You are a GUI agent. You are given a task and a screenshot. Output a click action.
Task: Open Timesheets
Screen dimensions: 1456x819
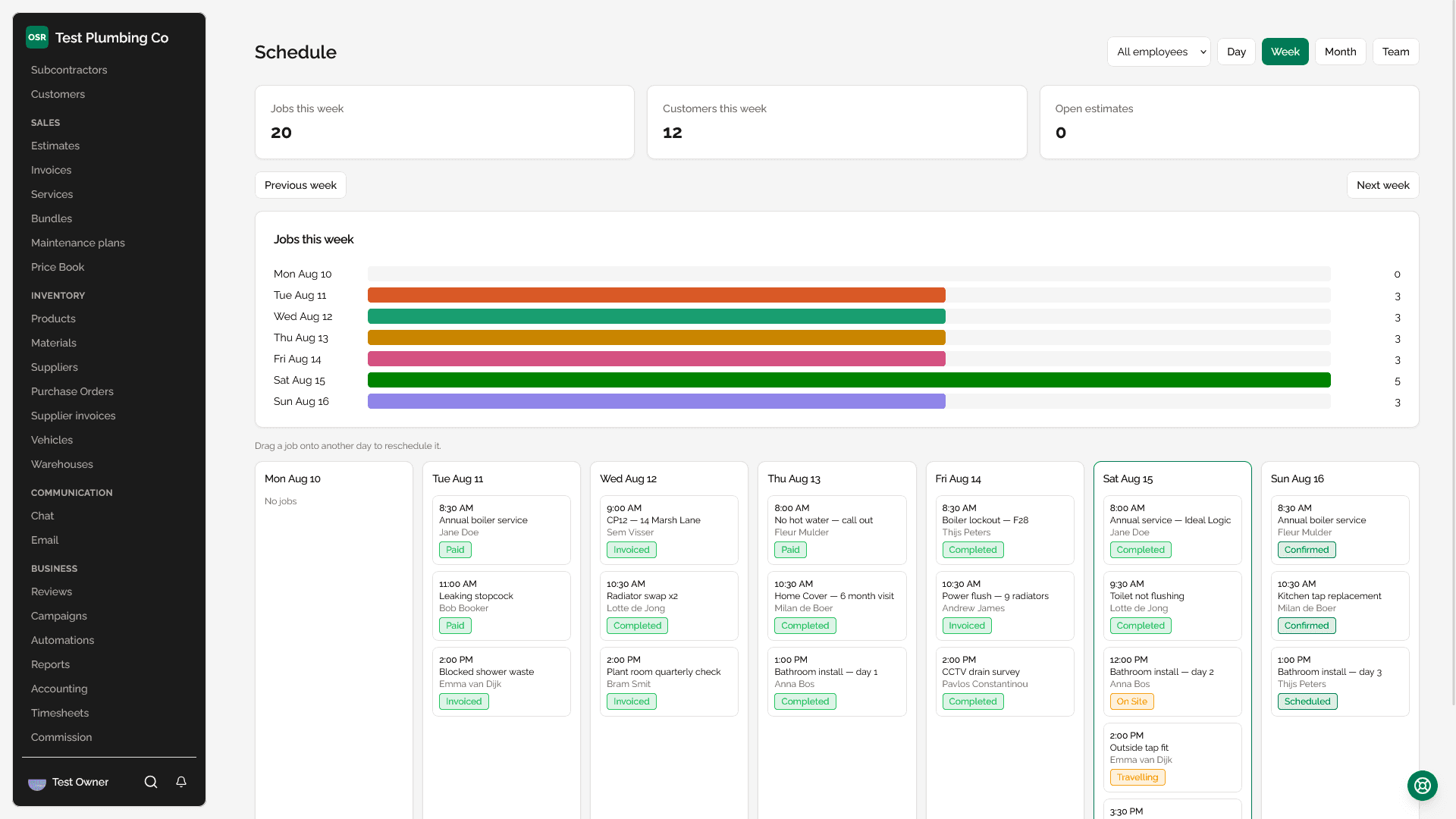tap(60, 713)
